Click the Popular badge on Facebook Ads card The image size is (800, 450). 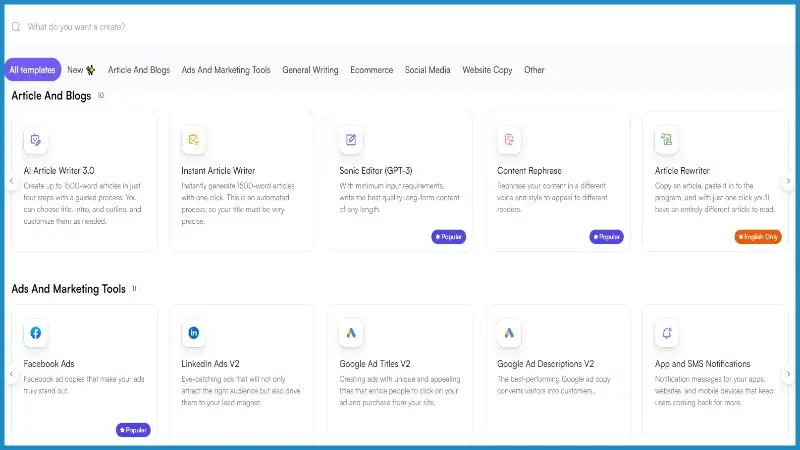[x=133, y=430]
